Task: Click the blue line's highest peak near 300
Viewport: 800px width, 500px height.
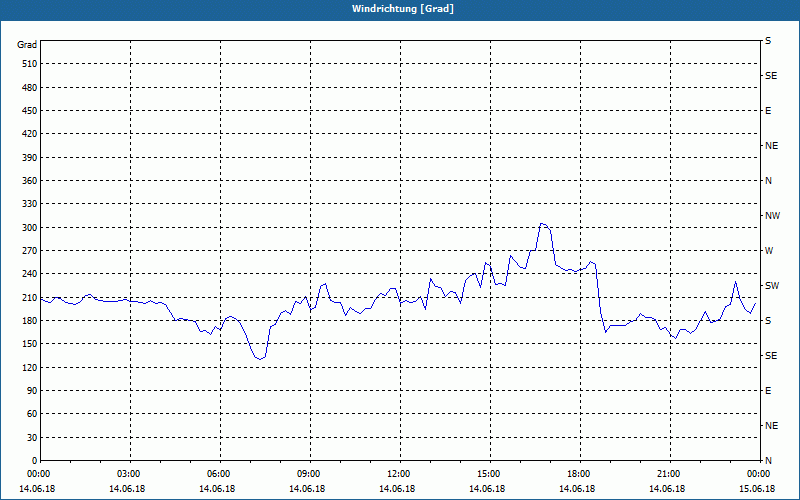Action: 542,223
